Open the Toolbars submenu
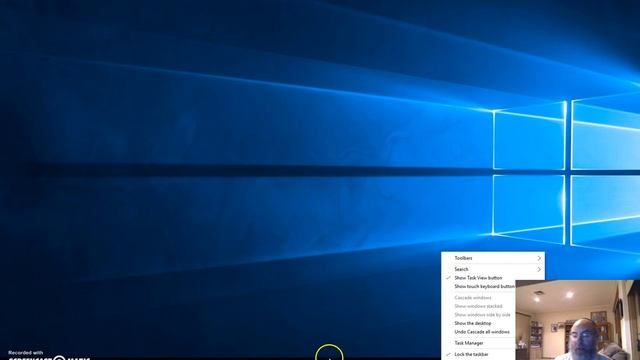The width and height of the screenshot is (640, 360). (x=493, y=258)
